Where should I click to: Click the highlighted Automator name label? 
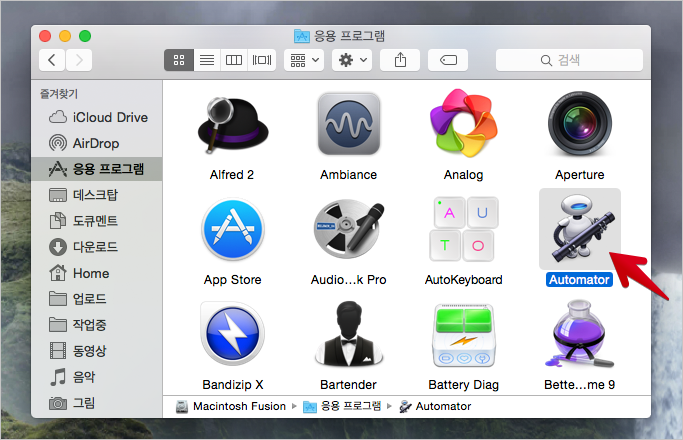coord(579,280)
